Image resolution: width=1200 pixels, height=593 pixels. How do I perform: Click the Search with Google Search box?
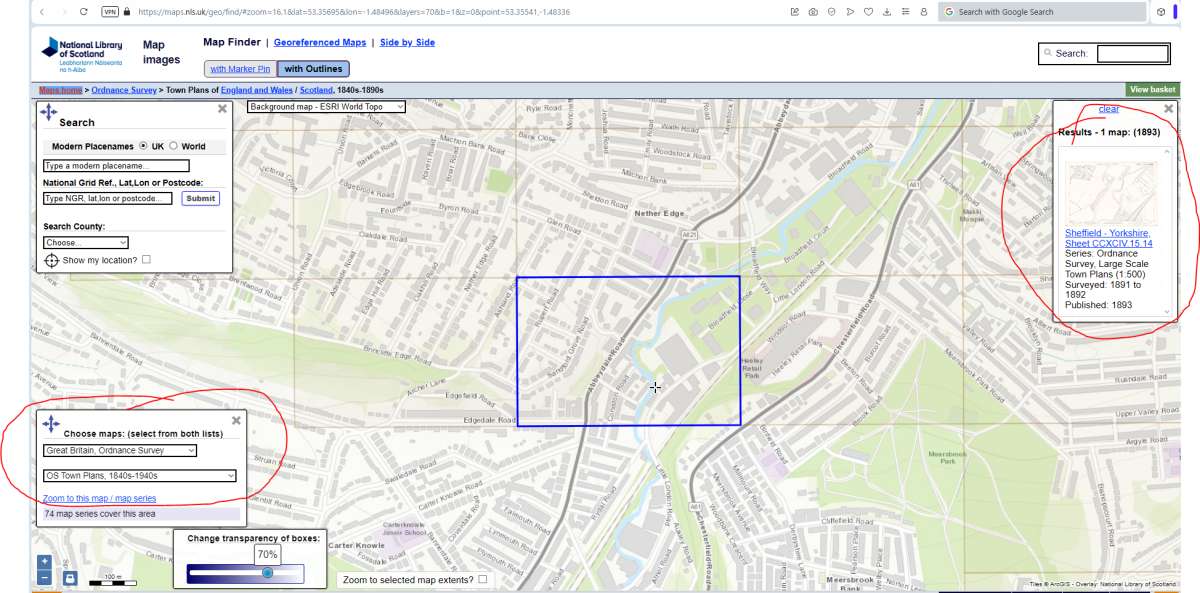coord(1043,12)
